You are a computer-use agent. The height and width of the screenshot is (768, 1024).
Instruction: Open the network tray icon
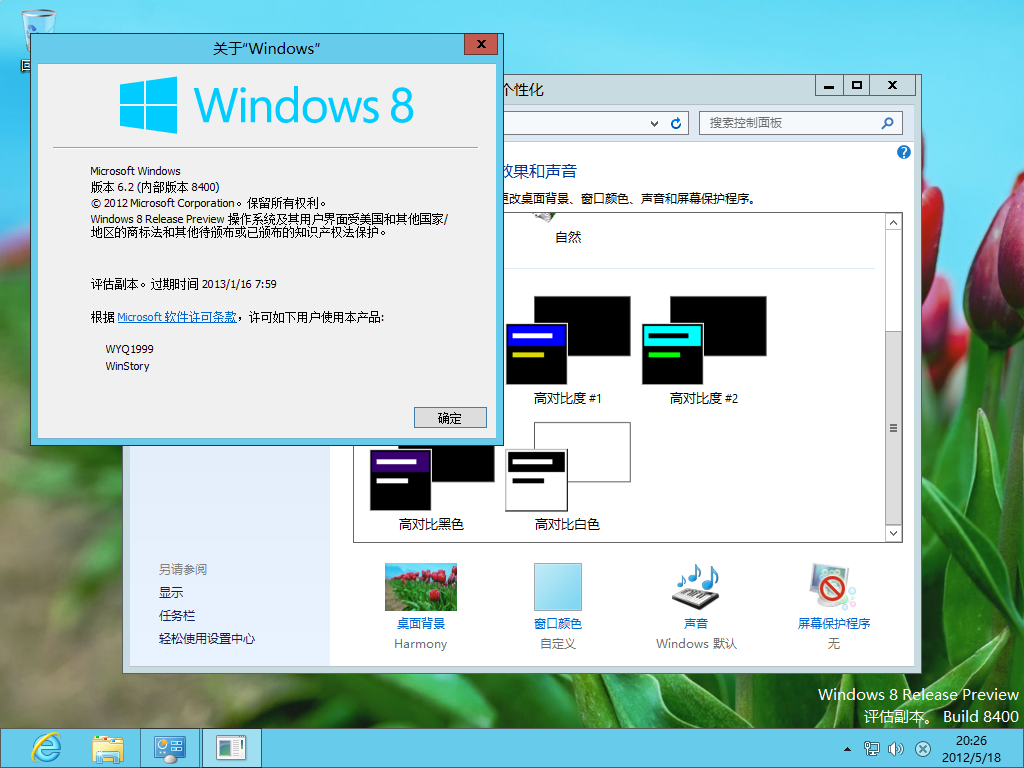point(871,749)
